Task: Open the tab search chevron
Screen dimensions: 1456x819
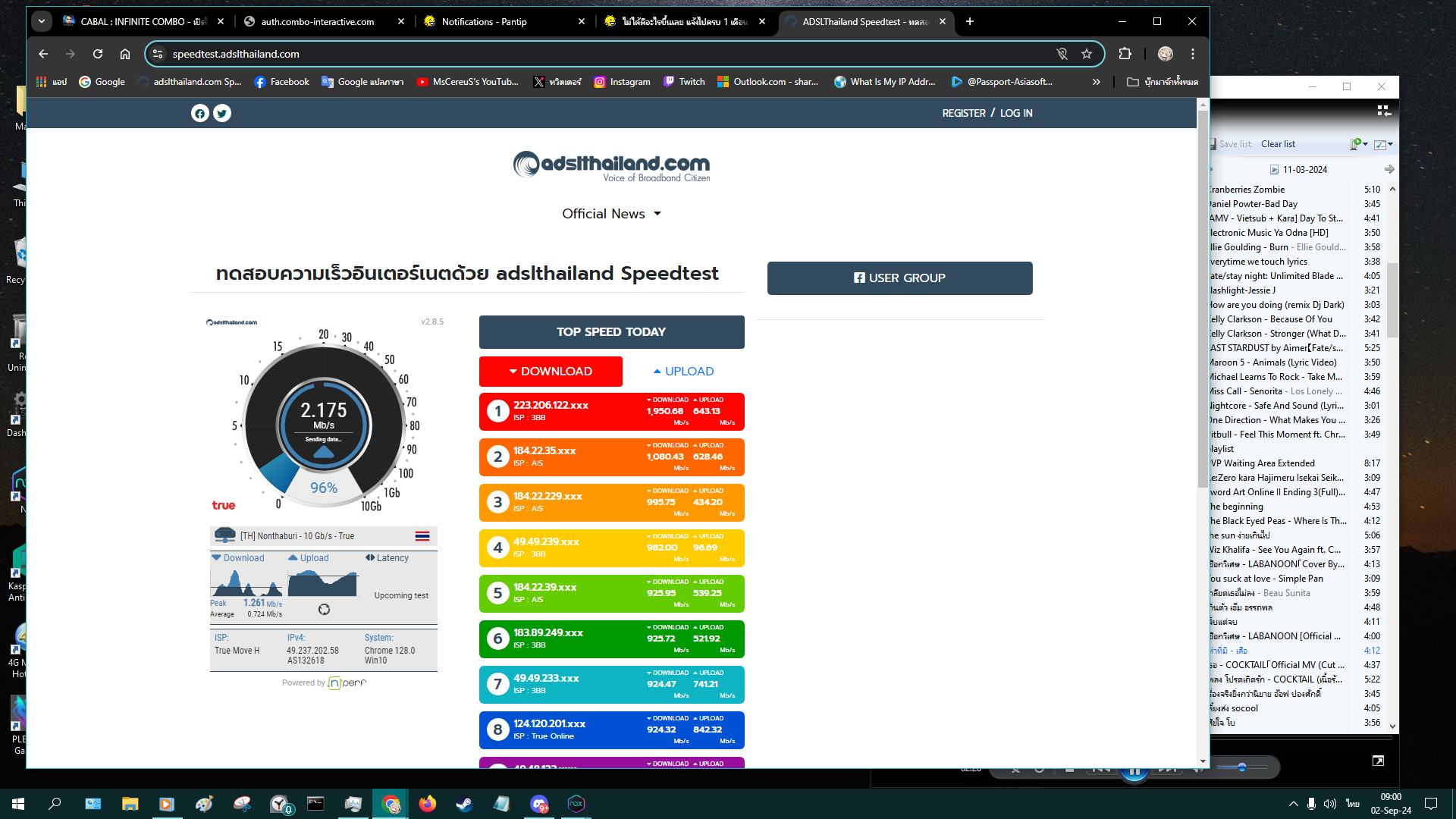Action: 42,21
